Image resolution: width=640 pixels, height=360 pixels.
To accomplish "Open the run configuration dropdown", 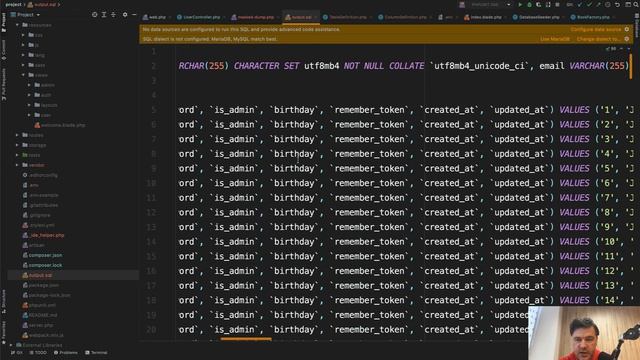I will click(490, 5).
